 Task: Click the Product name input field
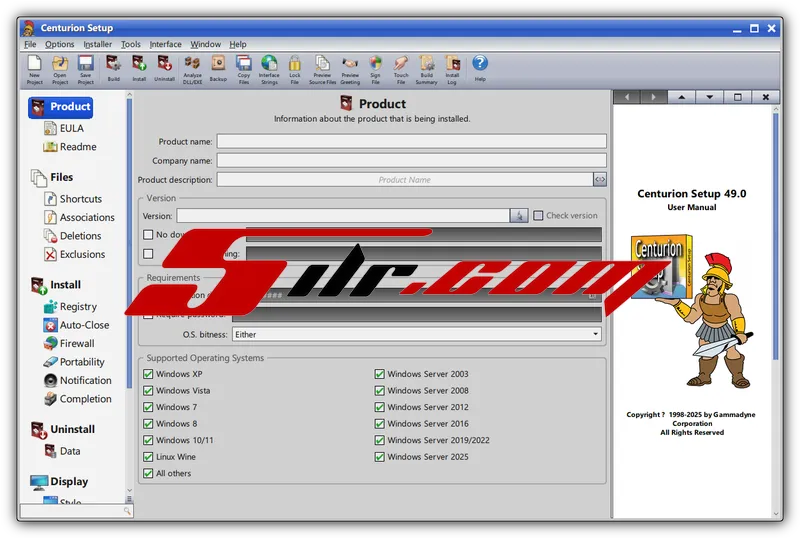(x=412, y=141)
